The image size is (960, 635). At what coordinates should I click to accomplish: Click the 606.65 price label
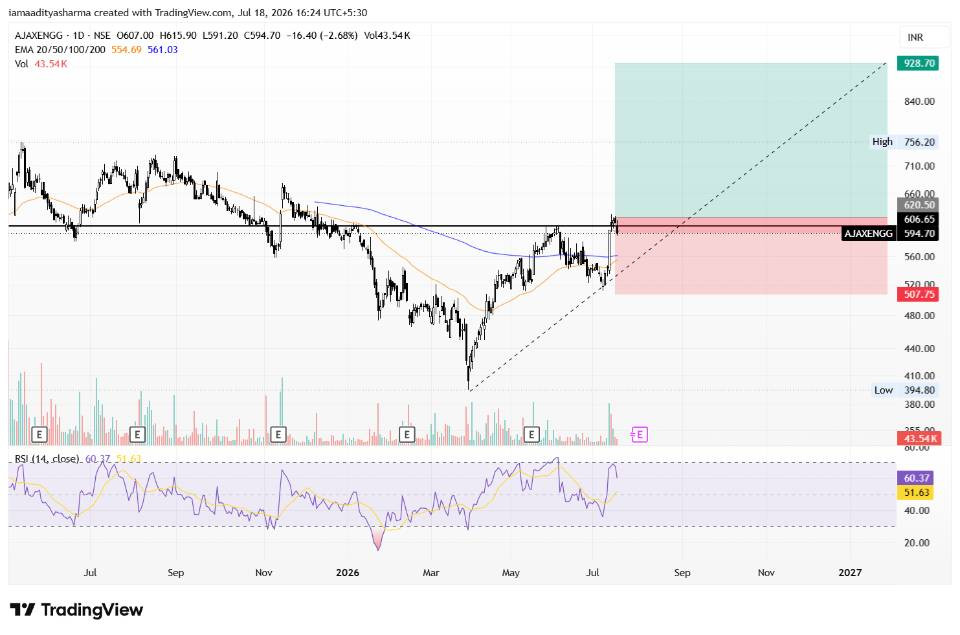click(x=918, y=219)
